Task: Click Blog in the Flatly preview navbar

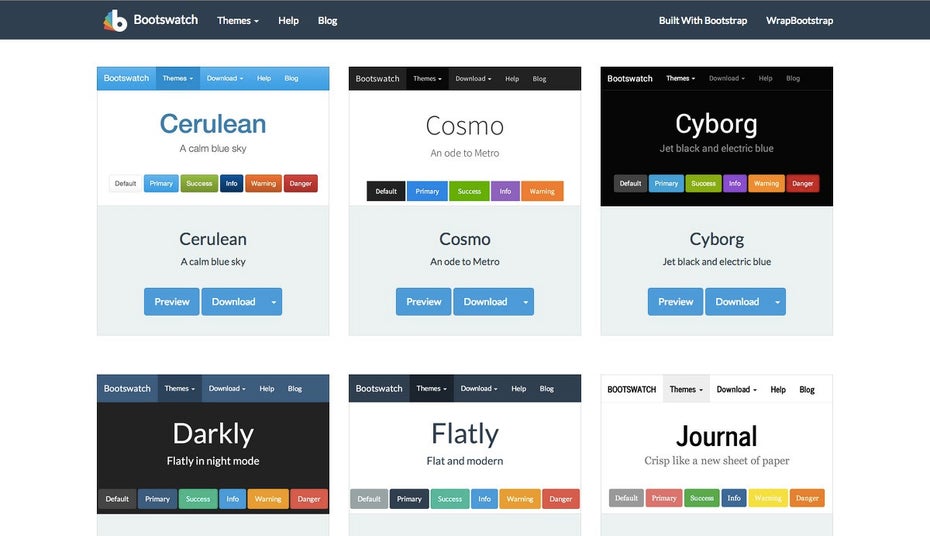Action: tap(547, 388)
